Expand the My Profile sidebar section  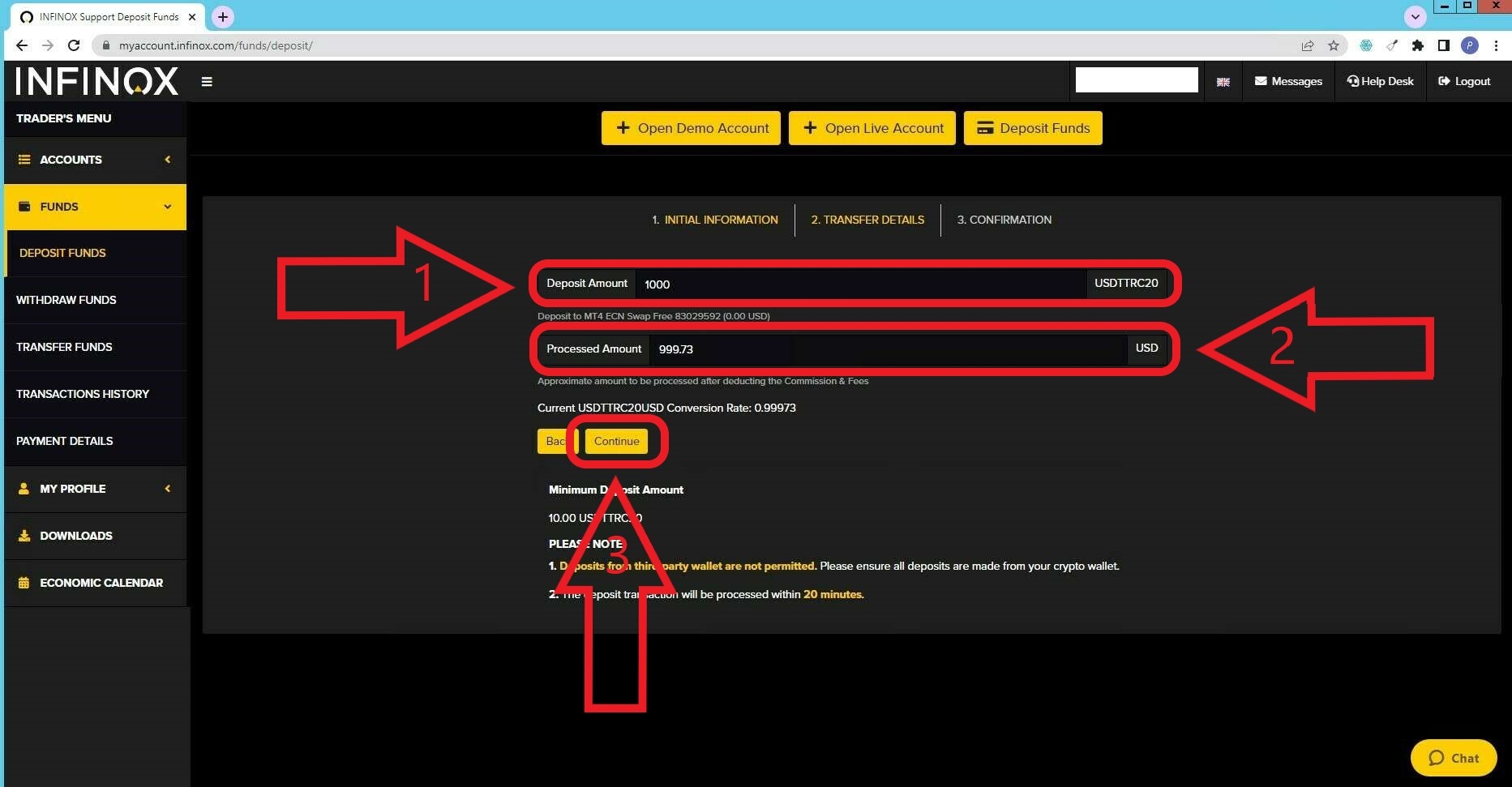[95, 489]
